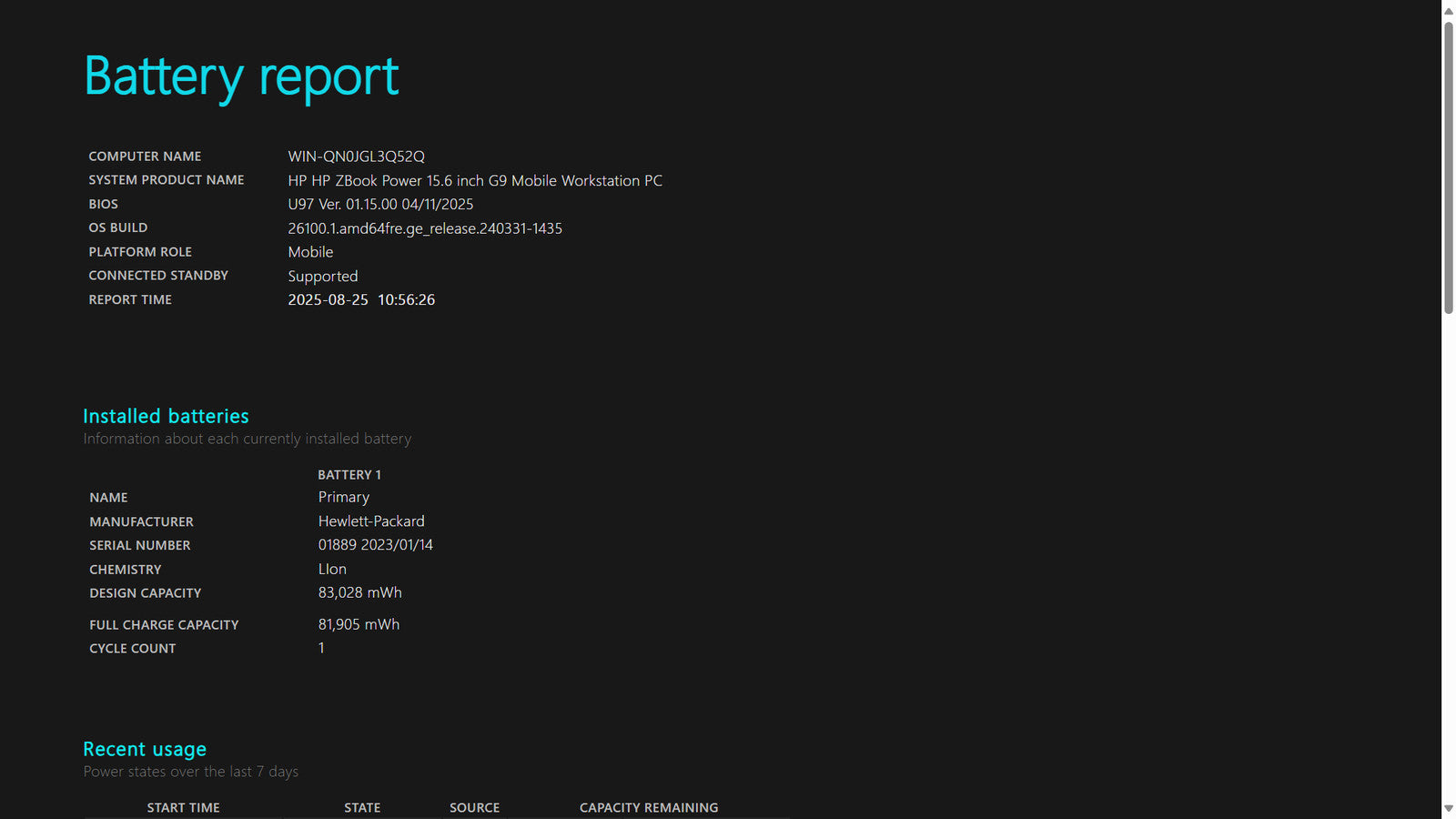This screenshot has height=819, width=1456.
Task: Click the 'Installed batteries' heading
Action: pos(166,416)
